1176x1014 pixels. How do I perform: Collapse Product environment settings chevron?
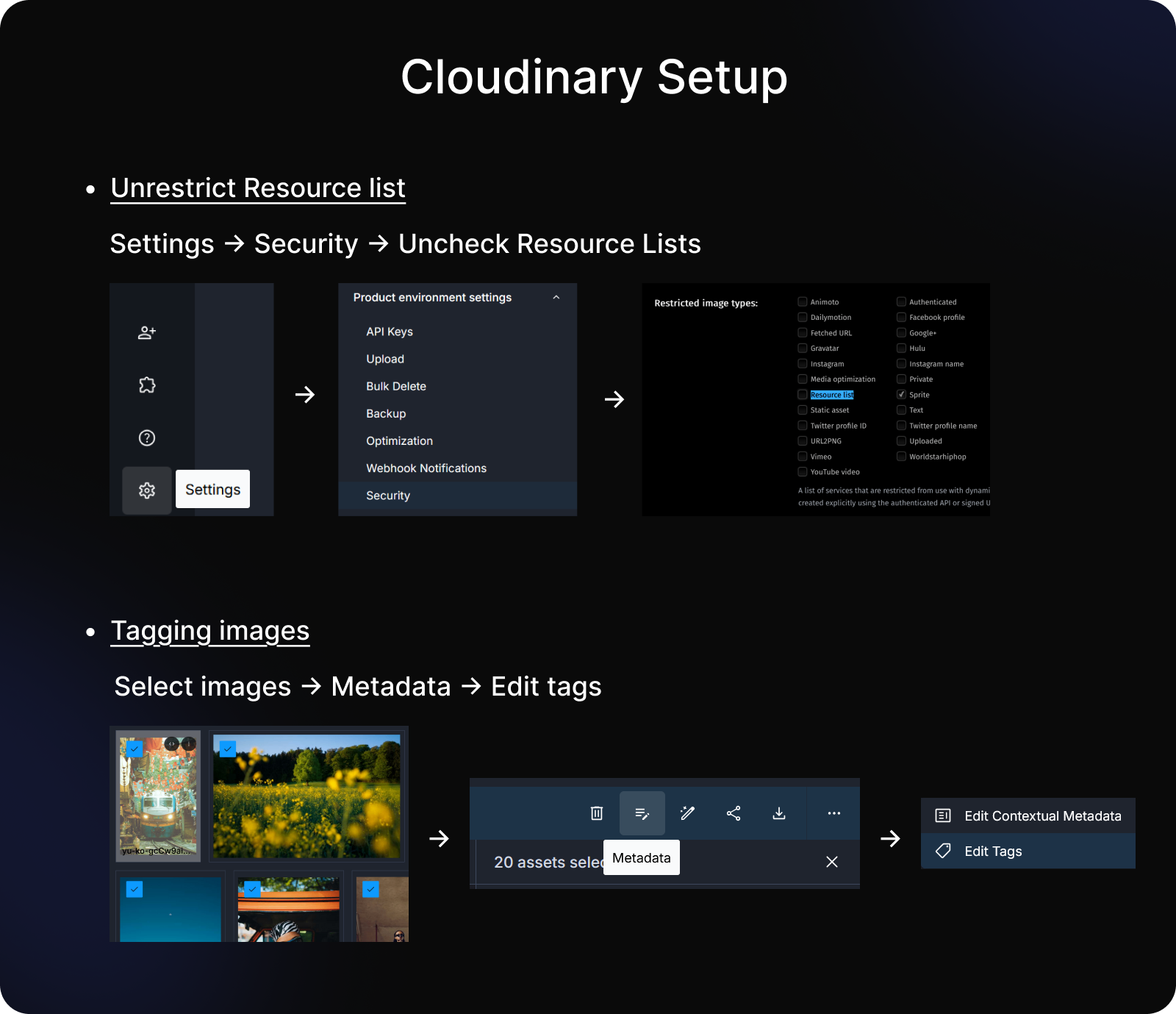556,297
